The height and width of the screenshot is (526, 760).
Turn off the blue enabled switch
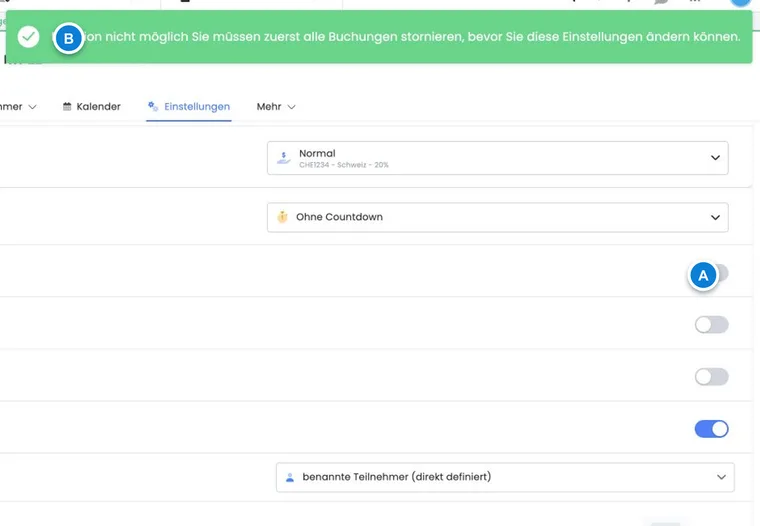711,429
